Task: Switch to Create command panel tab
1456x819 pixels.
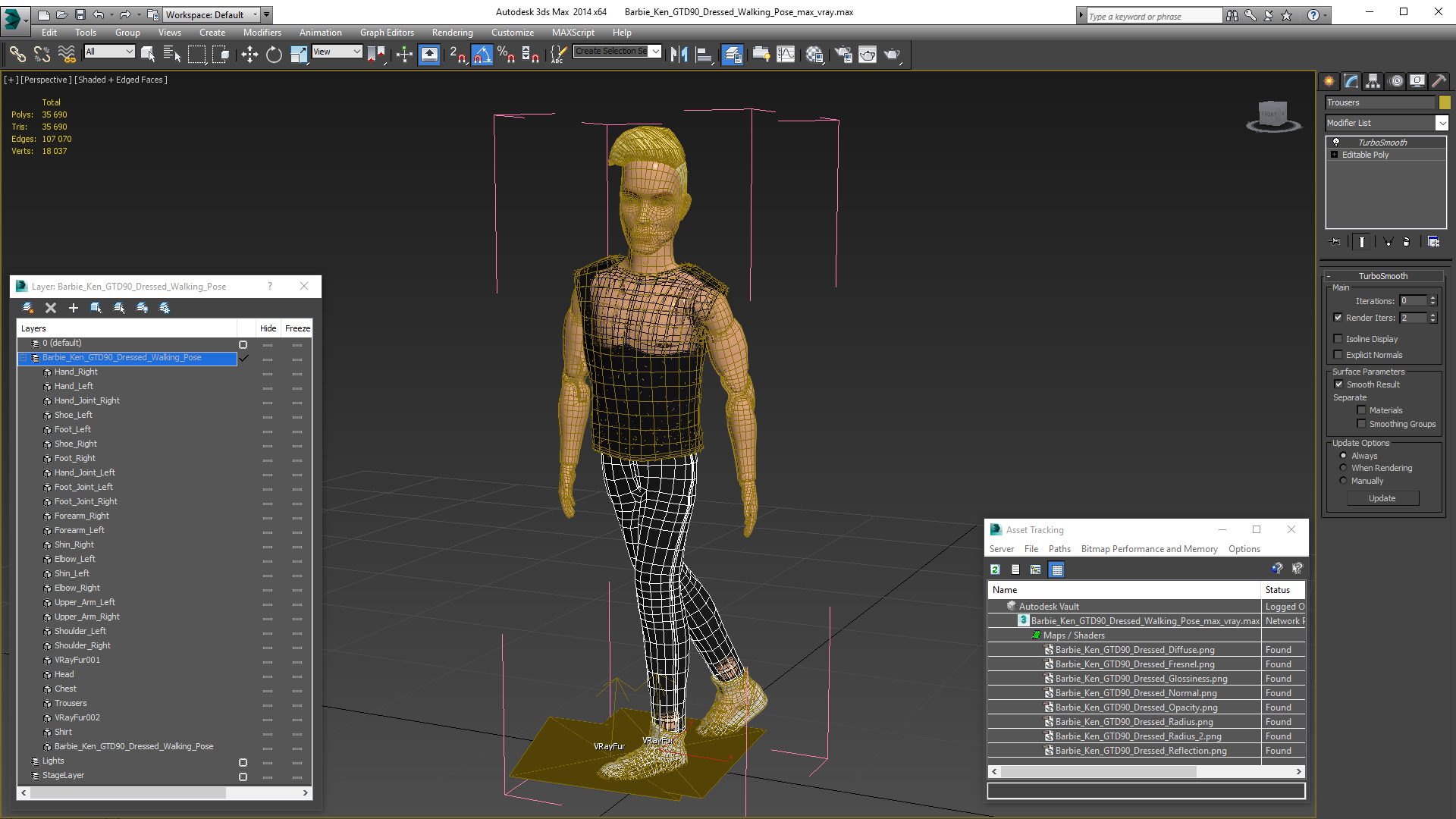Action: pyautogui.click(x=1329, y=81)
